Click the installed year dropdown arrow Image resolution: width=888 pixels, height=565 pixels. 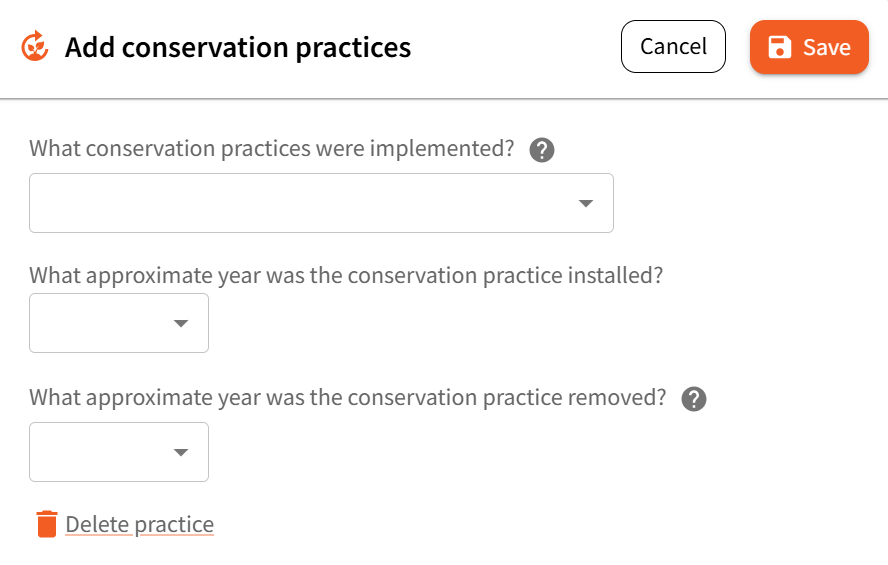(181, 323)
